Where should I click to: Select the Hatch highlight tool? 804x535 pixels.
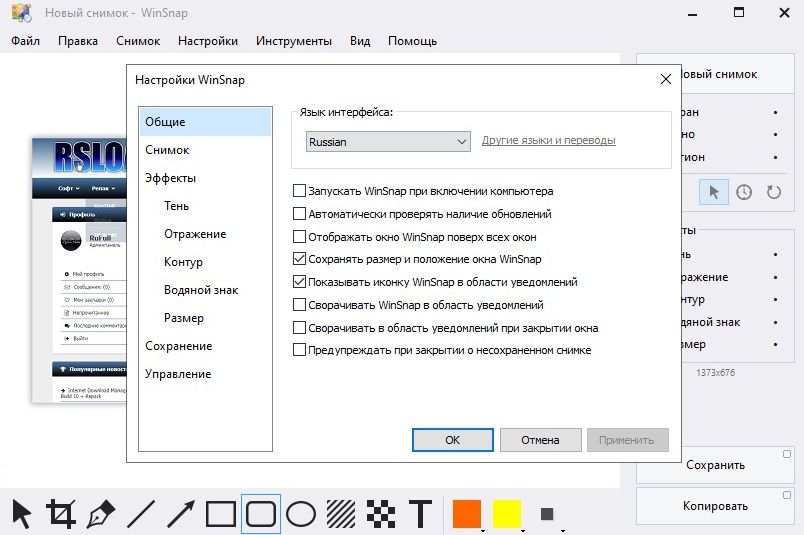[x=341, y=513]
